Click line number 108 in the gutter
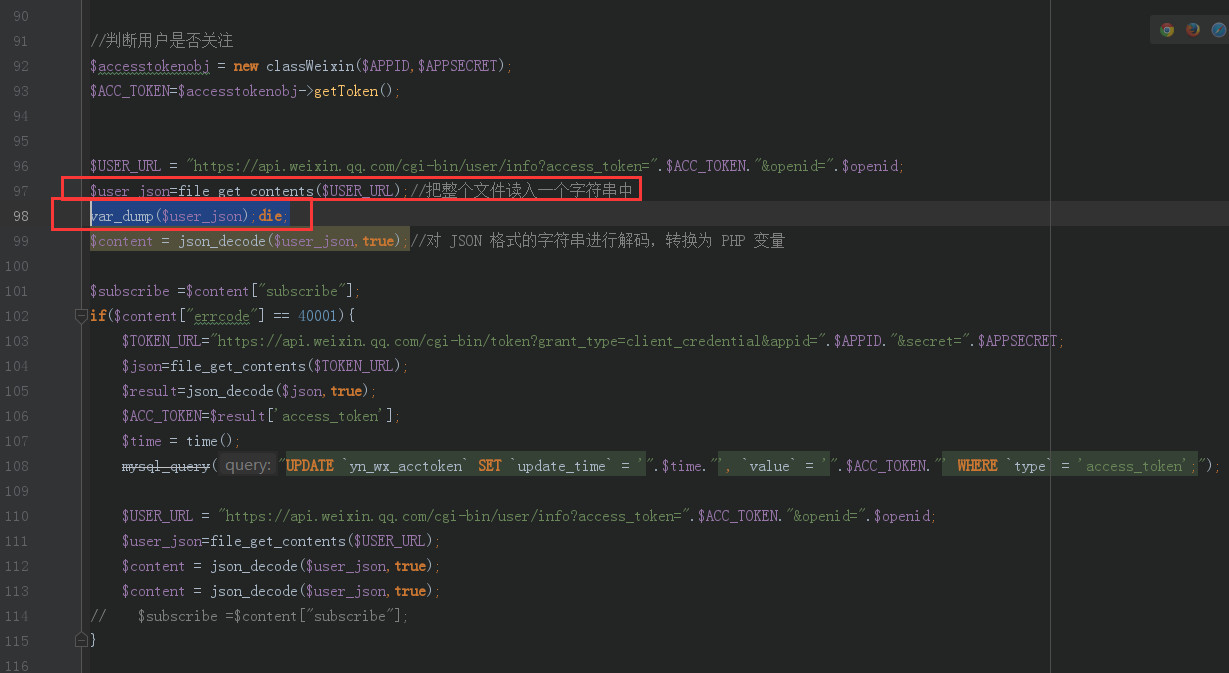 coord(17,466)
